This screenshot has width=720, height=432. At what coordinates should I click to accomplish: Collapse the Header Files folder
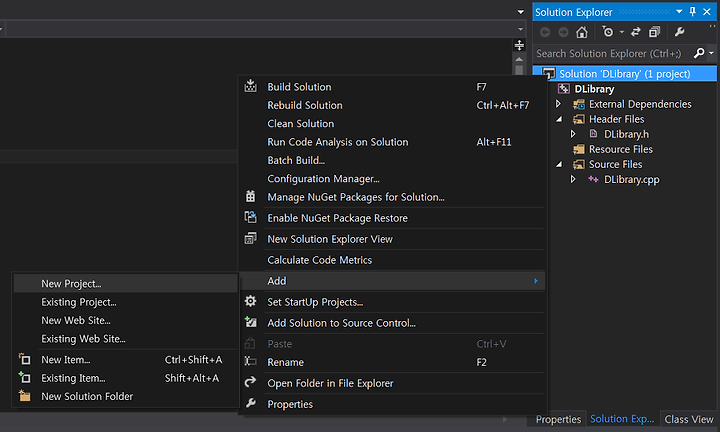tap(559, 119)
